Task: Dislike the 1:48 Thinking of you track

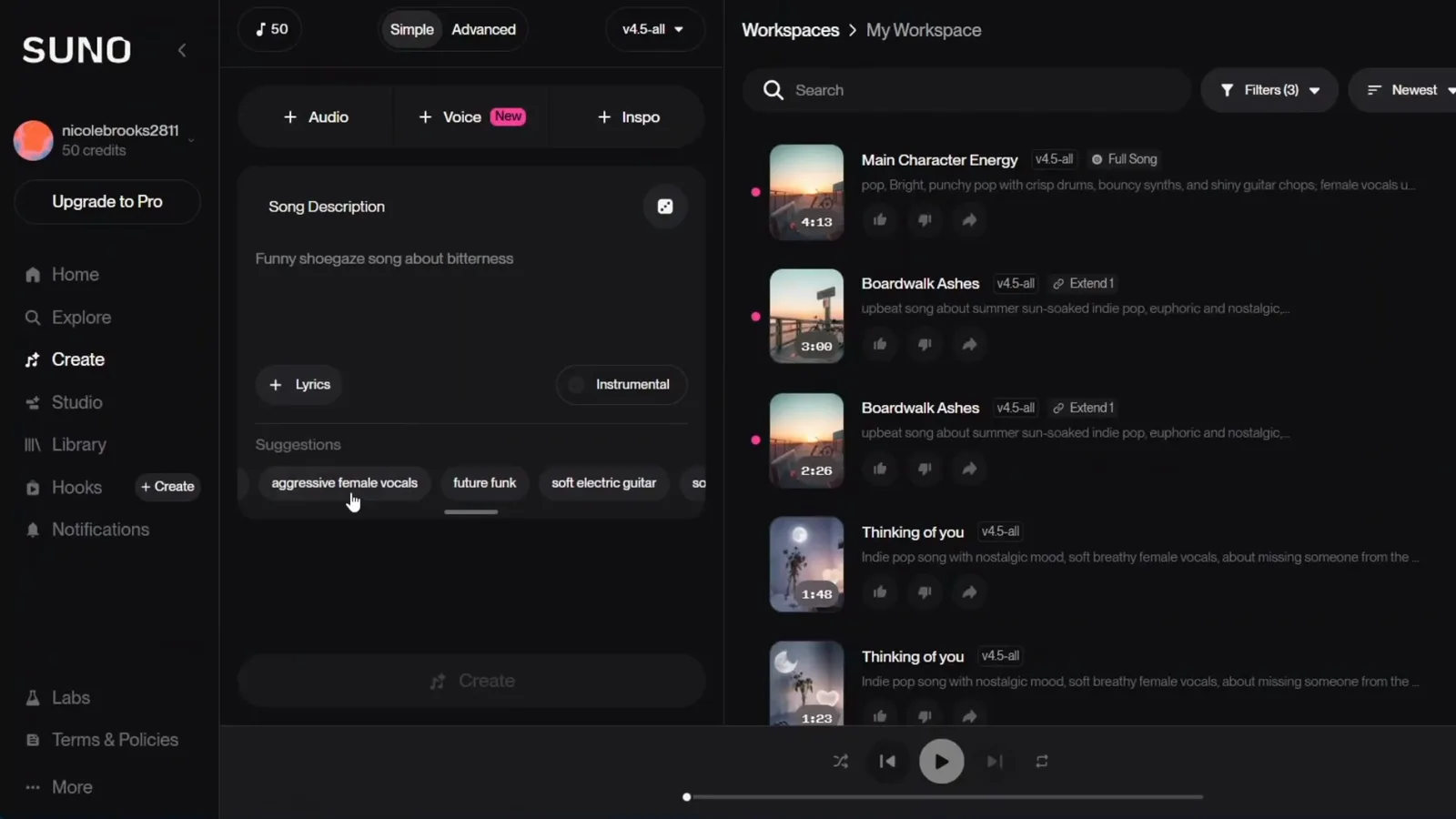Action: (x=925, y=592)
